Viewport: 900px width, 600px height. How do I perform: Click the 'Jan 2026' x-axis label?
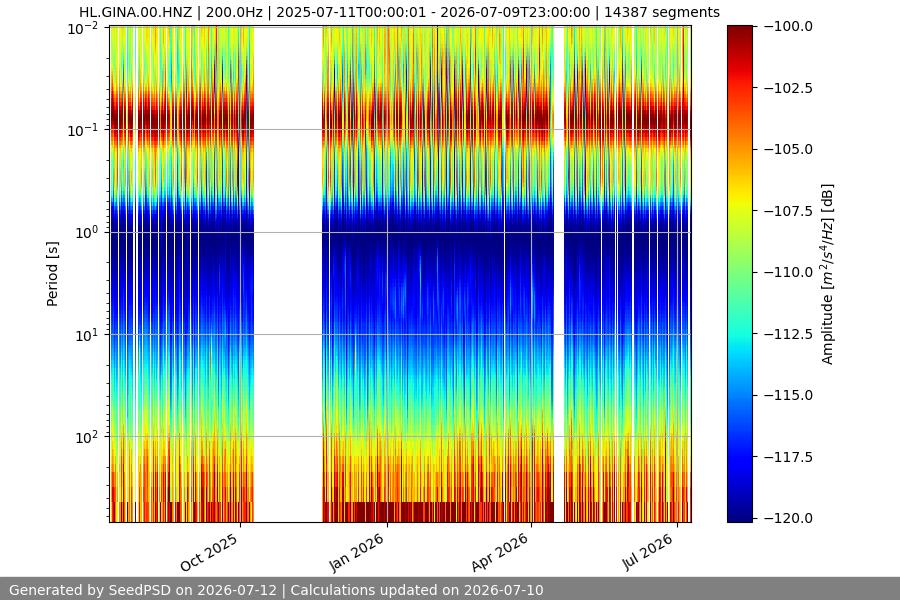click(356, 552)
